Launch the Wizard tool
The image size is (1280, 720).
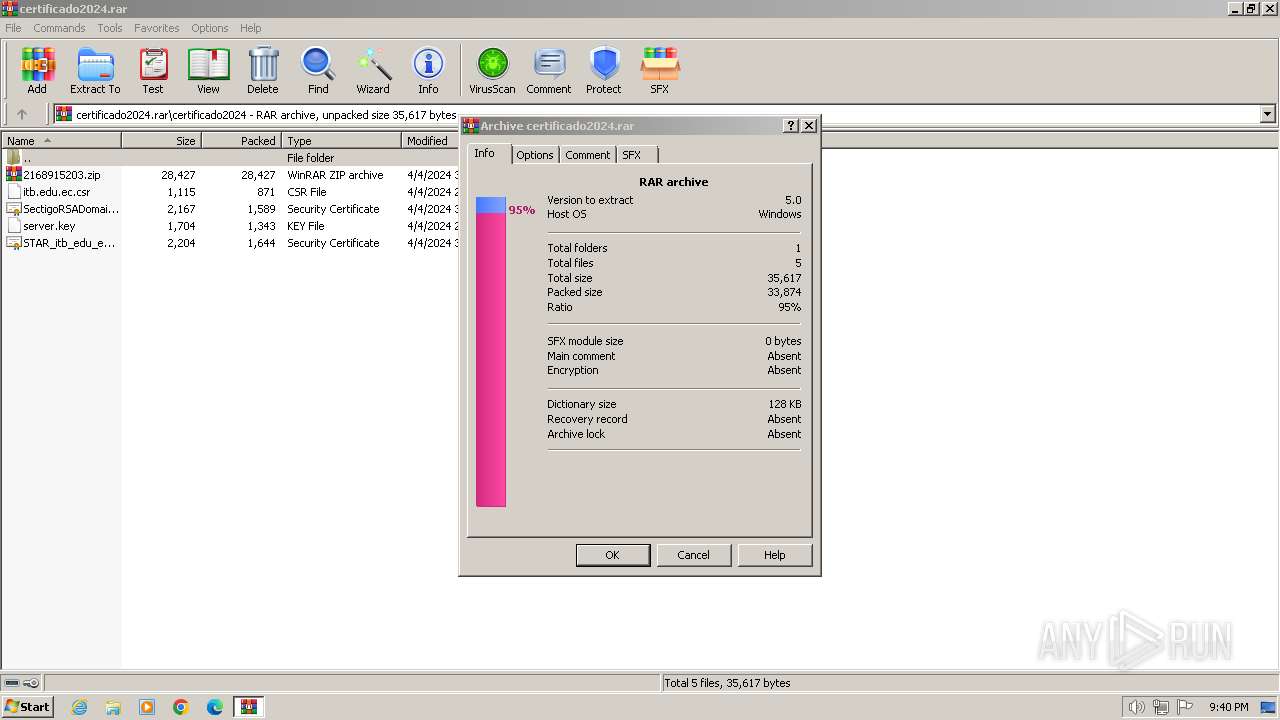point(373,70)
